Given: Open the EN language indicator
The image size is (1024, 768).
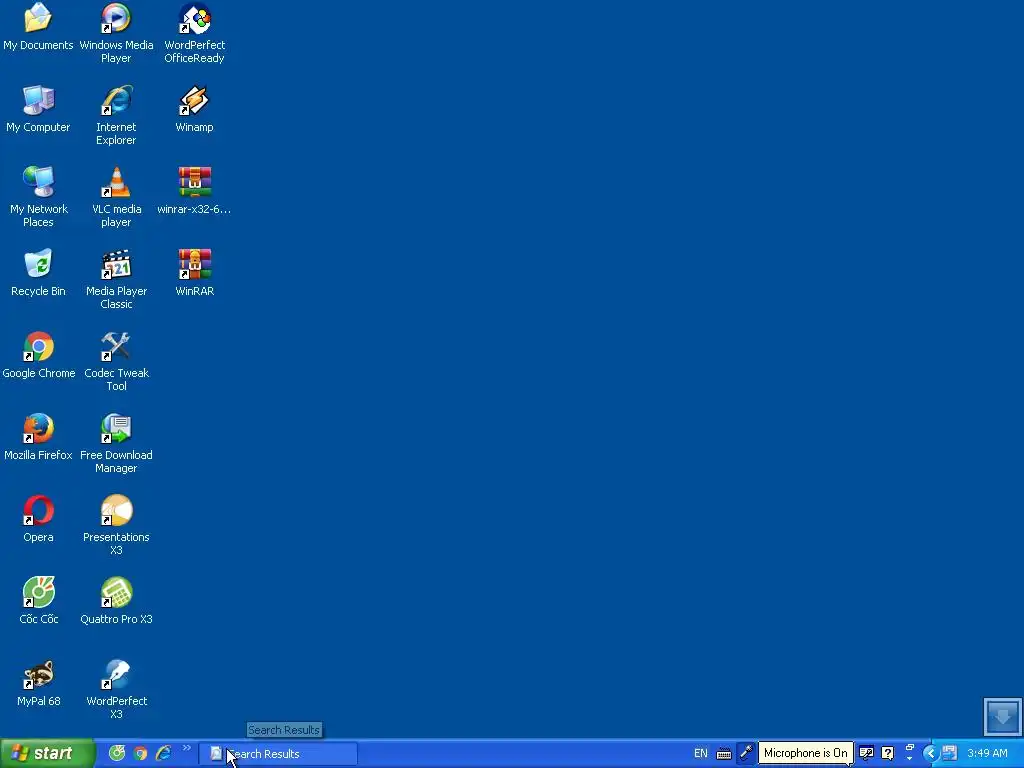Looking at the screenshot, I should tap(701, 754).
